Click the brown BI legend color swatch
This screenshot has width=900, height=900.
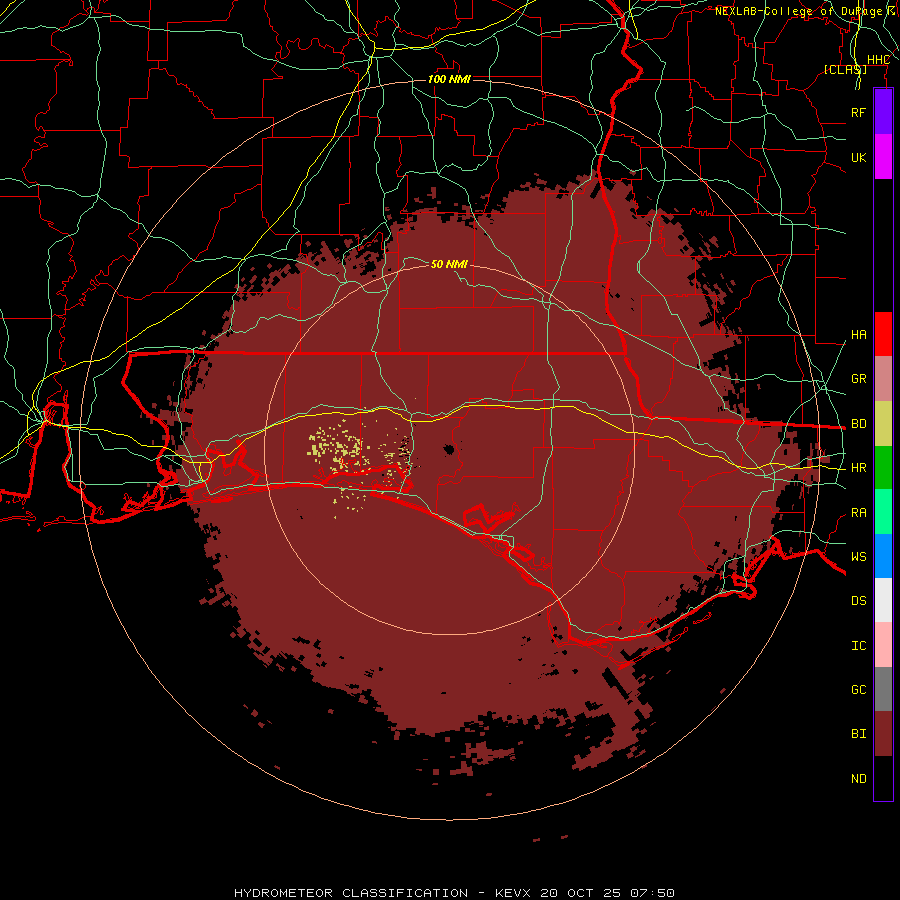(883, 734)
